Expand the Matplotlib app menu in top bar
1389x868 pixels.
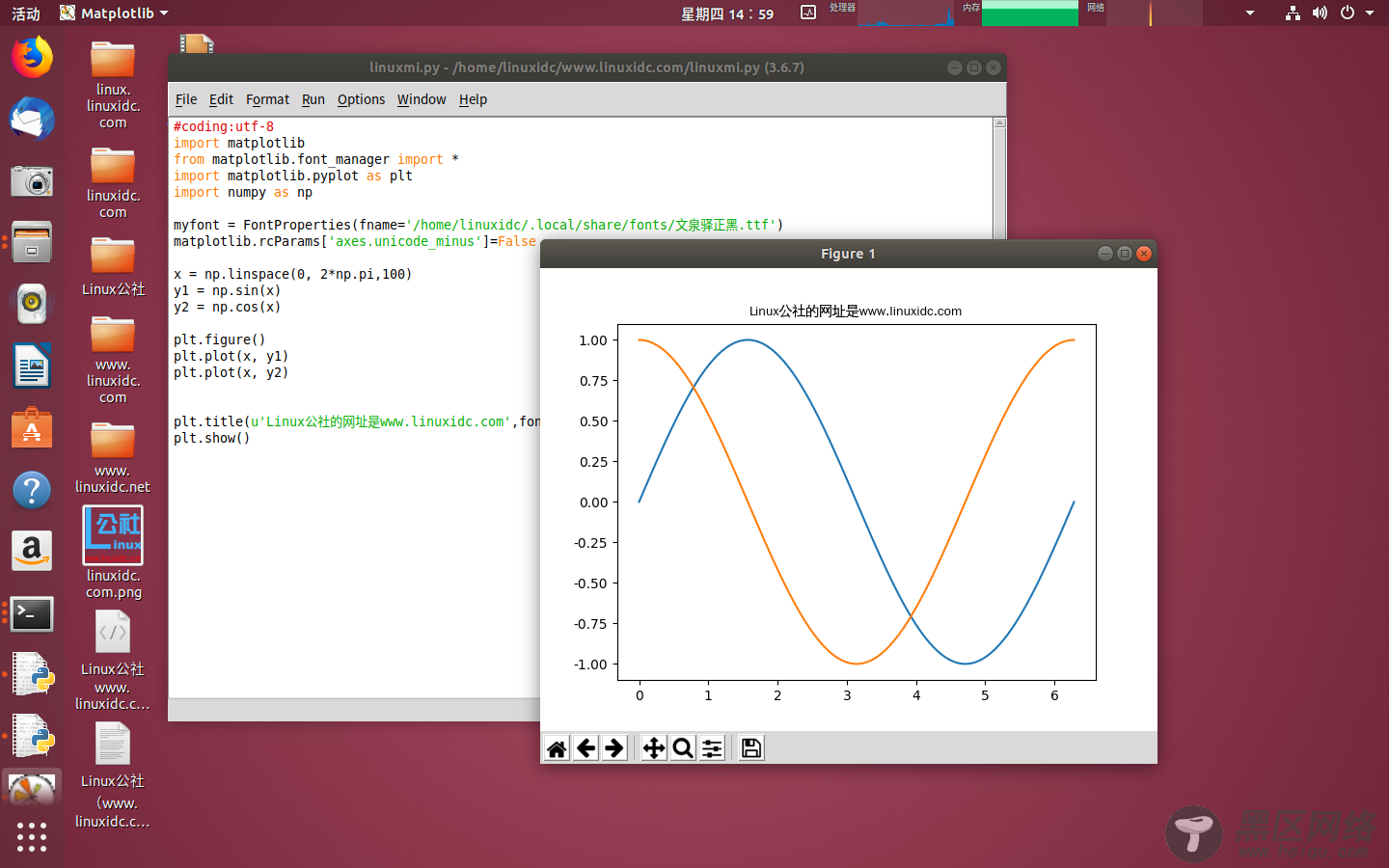click(114, 13)
